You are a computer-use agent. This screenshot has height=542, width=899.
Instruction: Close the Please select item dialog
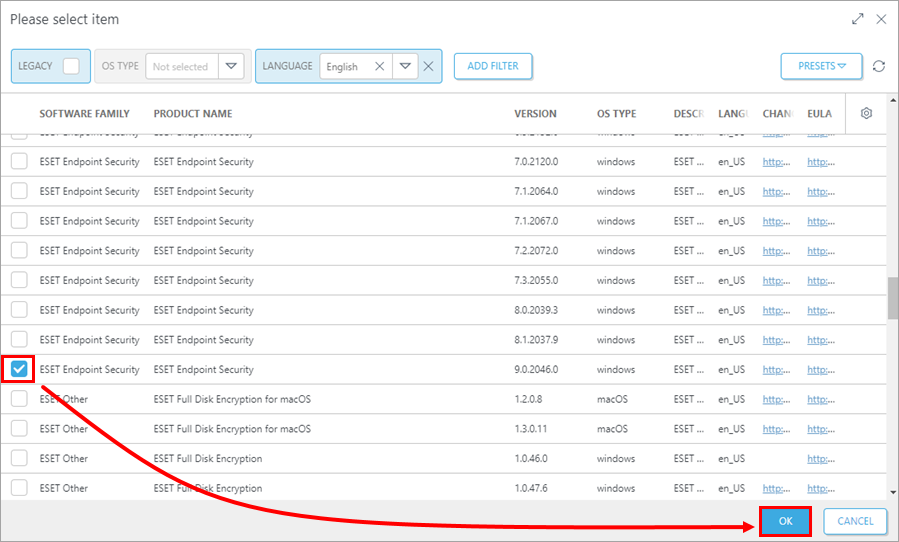[881, 19]
